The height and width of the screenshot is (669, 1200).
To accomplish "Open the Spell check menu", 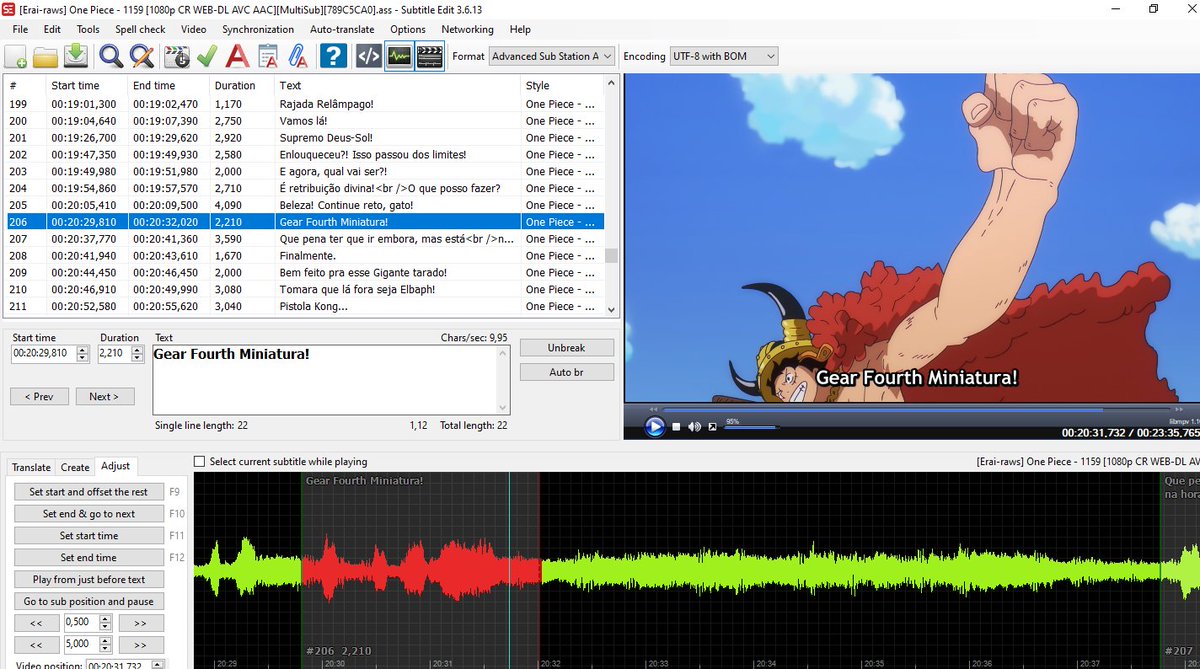I will [140, 29].
